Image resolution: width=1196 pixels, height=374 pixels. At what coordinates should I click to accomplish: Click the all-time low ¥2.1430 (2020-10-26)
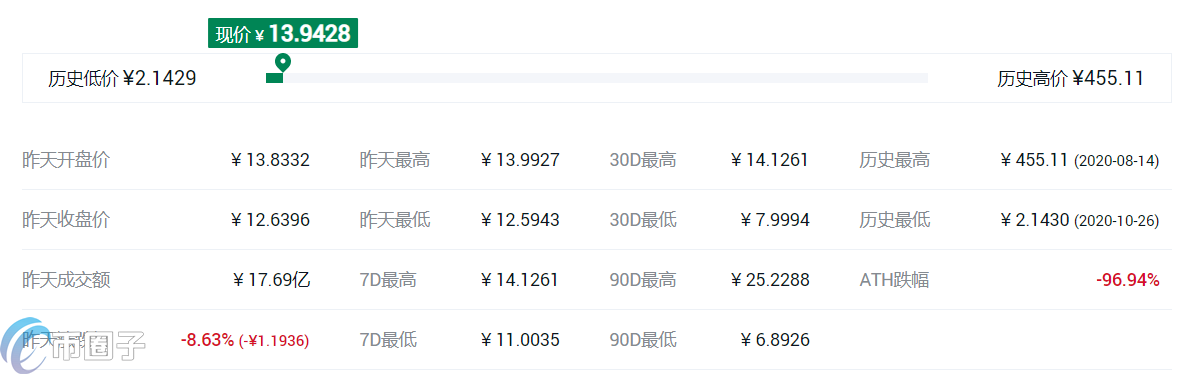click(x=1080, y=221)
